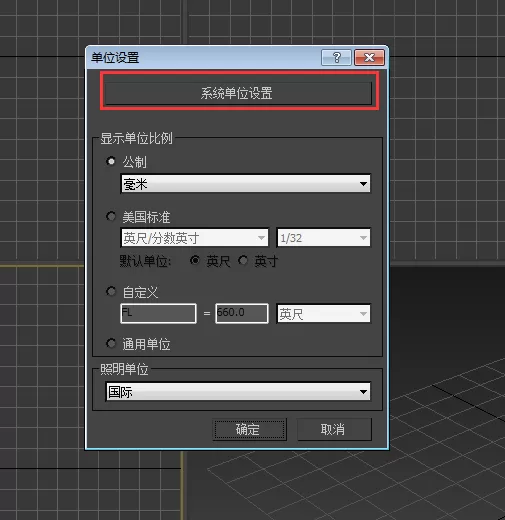505x520 pixels.
Task: Close the 单位设置 dialog
Action: point(369,58)
